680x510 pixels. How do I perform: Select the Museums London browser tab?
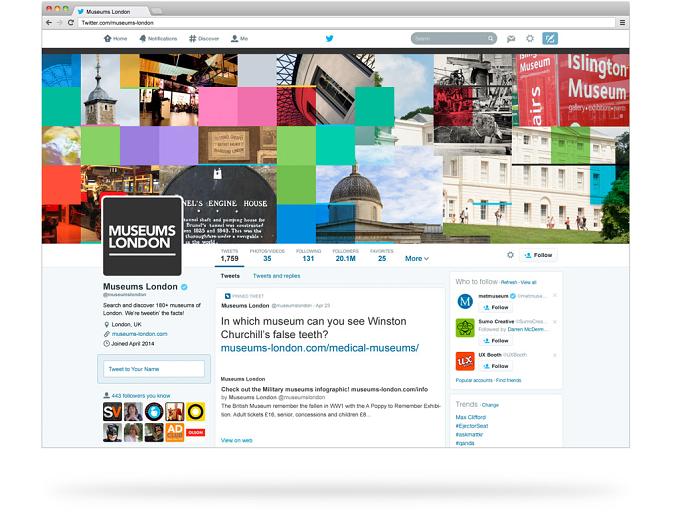[111, 11]
